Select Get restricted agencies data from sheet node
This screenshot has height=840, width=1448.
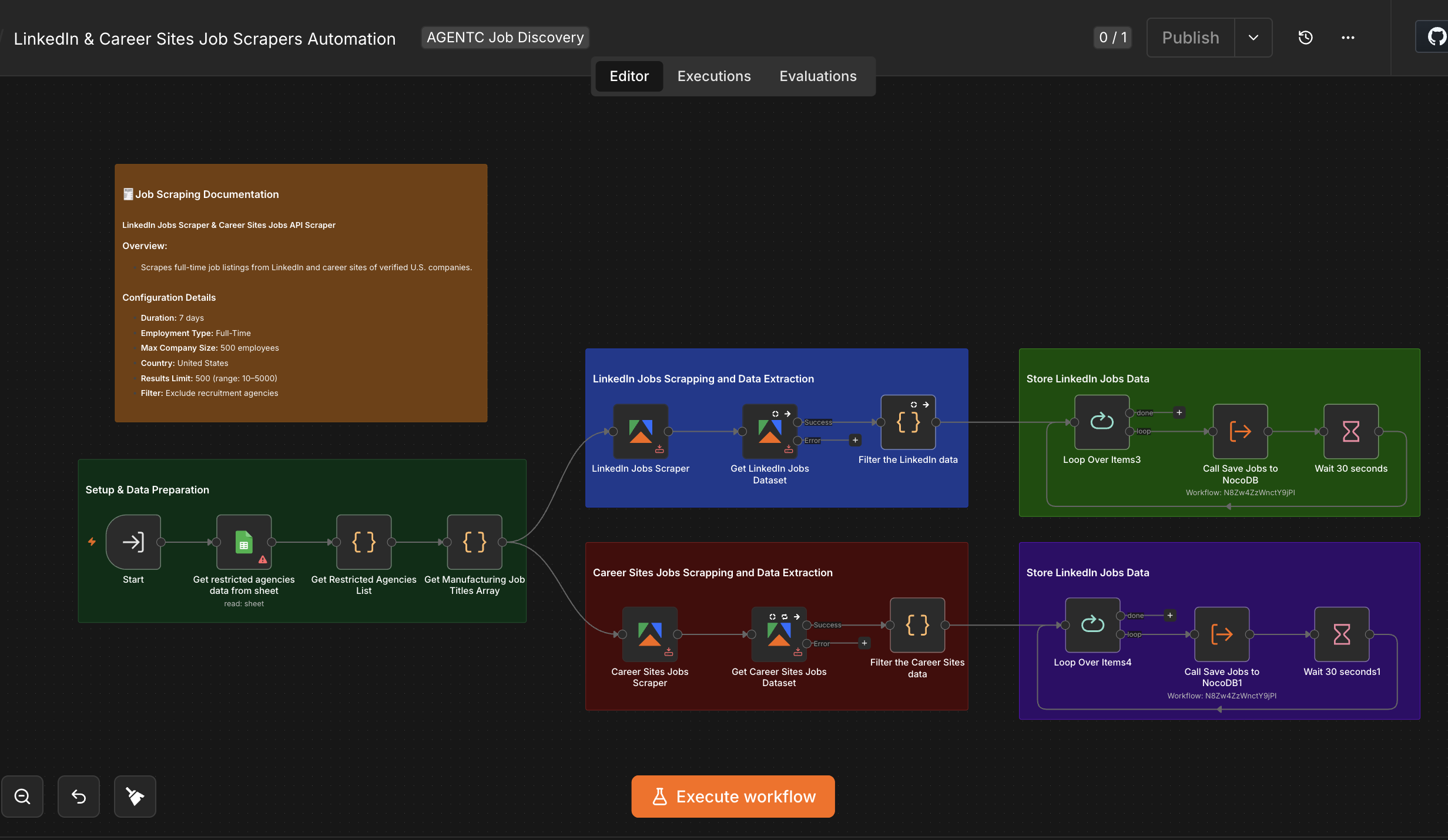(244, 542)
